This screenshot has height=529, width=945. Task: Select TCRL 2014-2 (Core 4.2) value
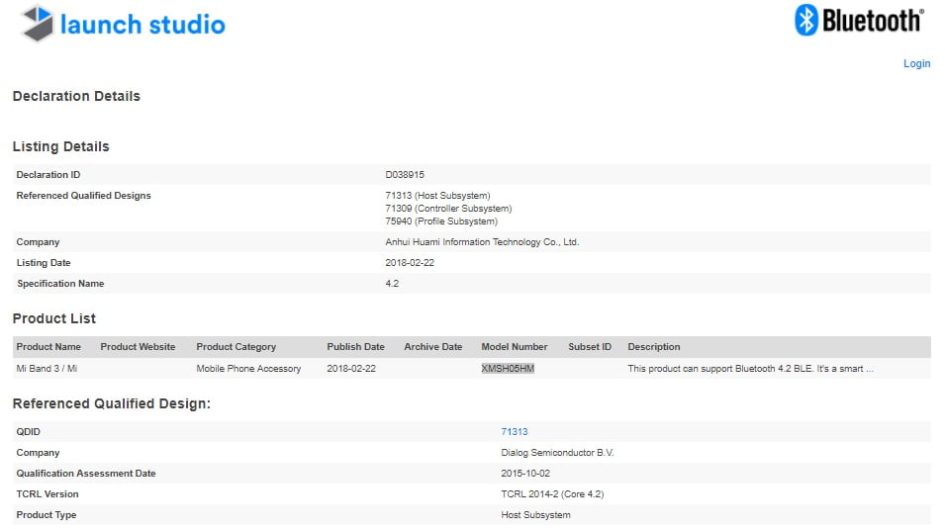click(552, 494)
